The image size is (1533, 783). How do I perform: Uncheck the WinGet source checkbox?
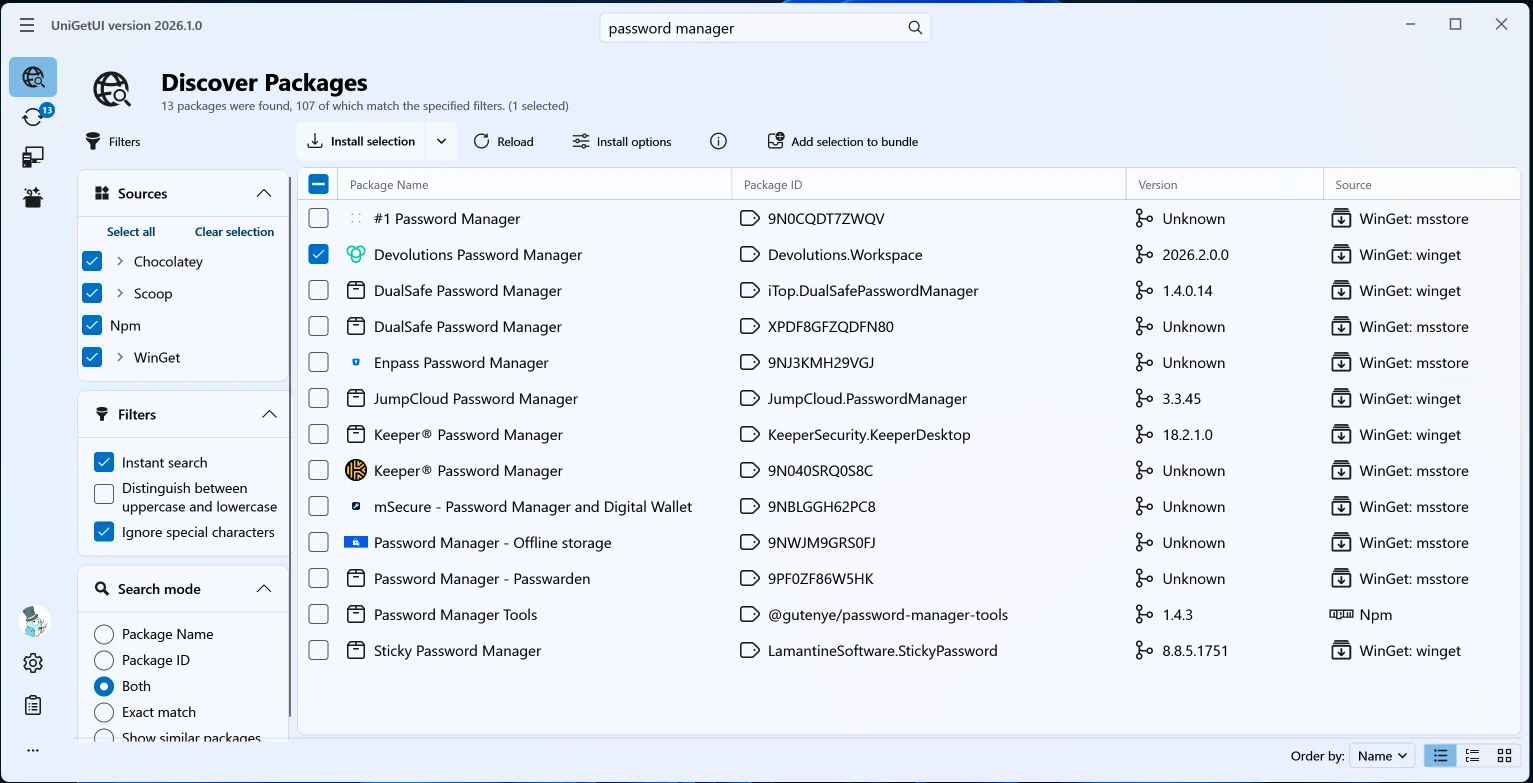point(92,358)
